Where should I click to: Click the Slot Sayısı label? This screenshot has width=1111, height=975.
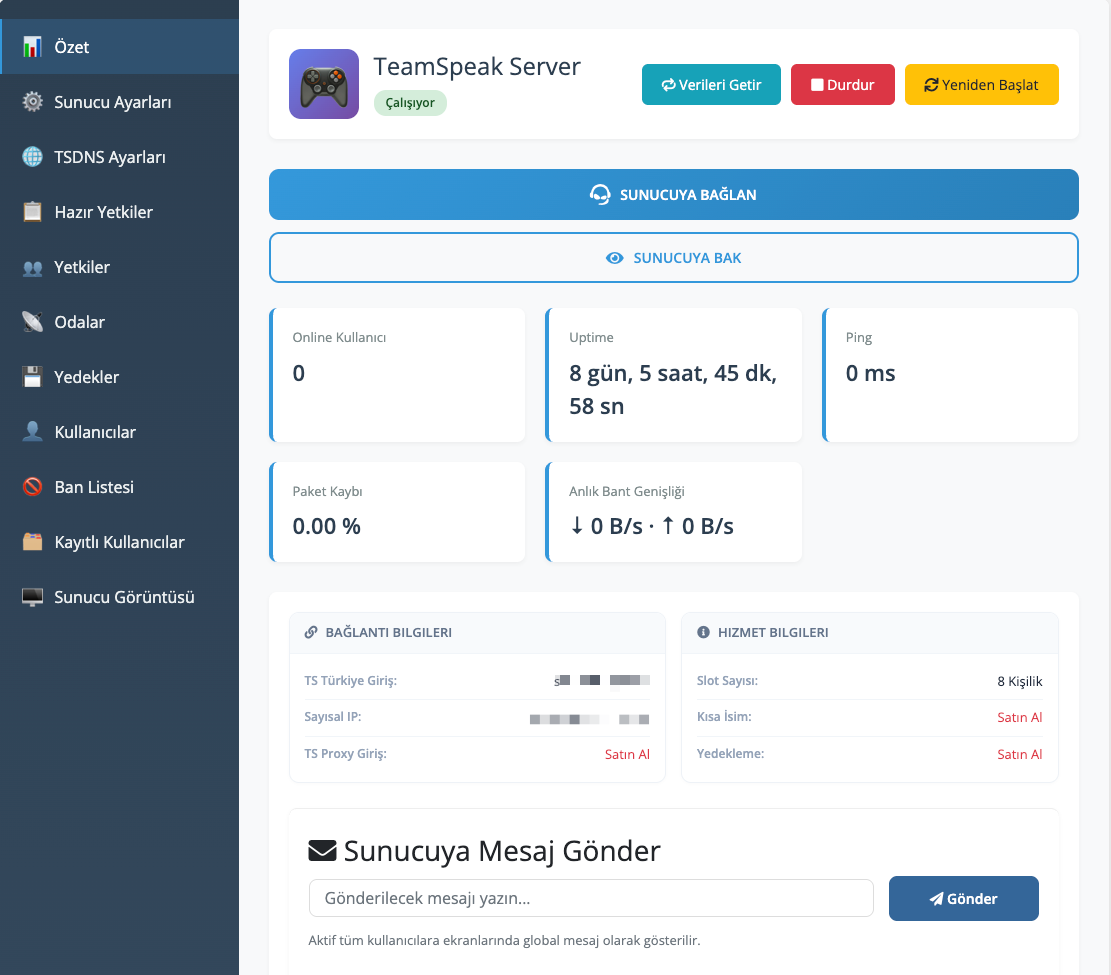pyautogui.click(x=727, y=680)
